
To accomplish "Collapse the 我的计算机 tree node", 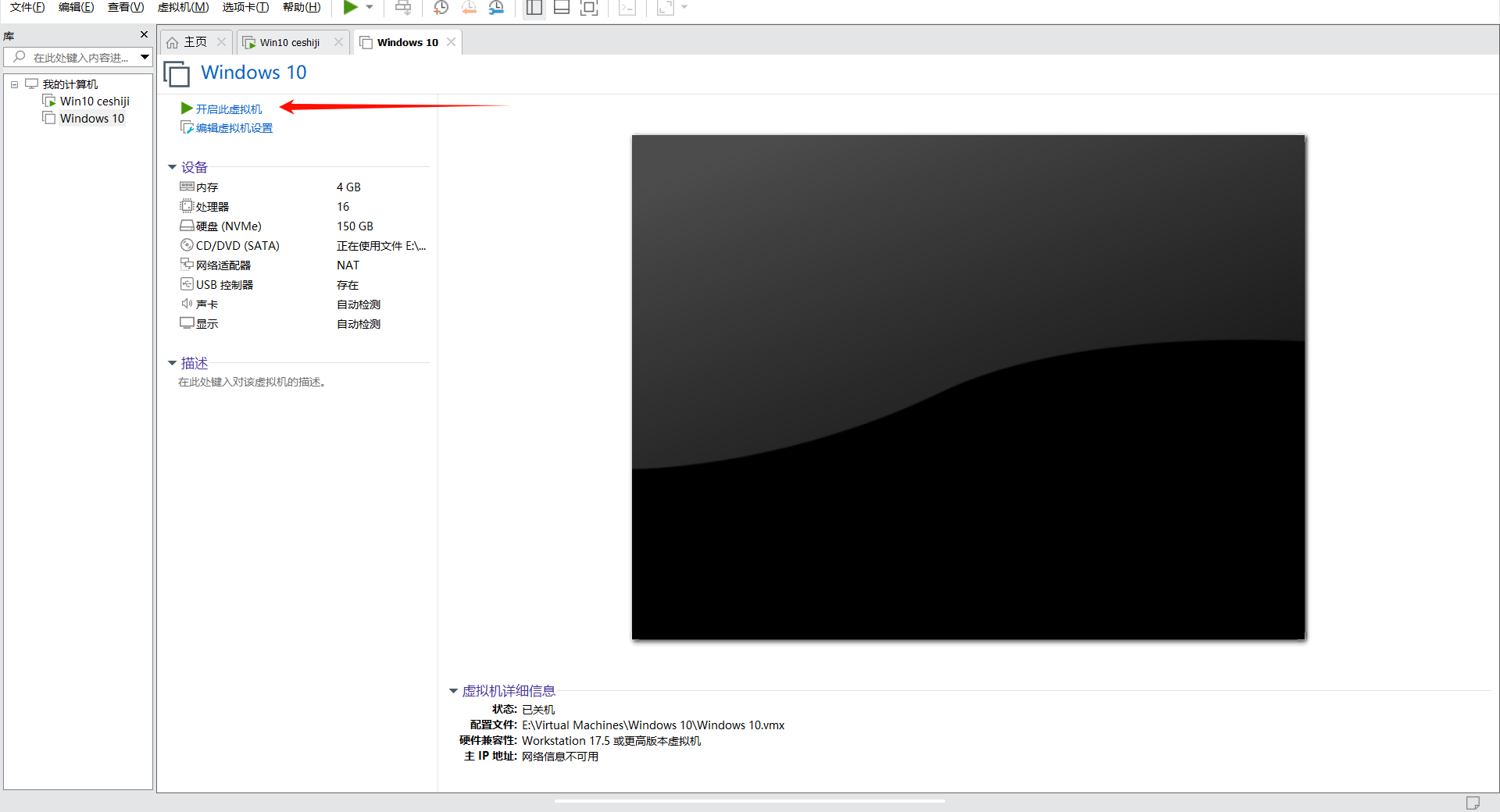I will click(14, 84).
